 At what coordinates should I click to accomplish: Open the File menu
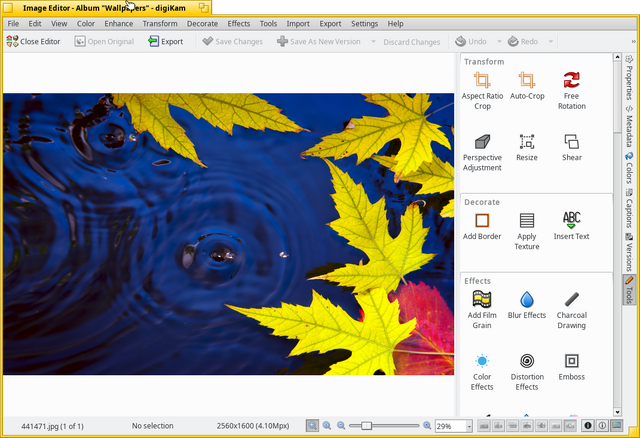(x=13, y=24)
